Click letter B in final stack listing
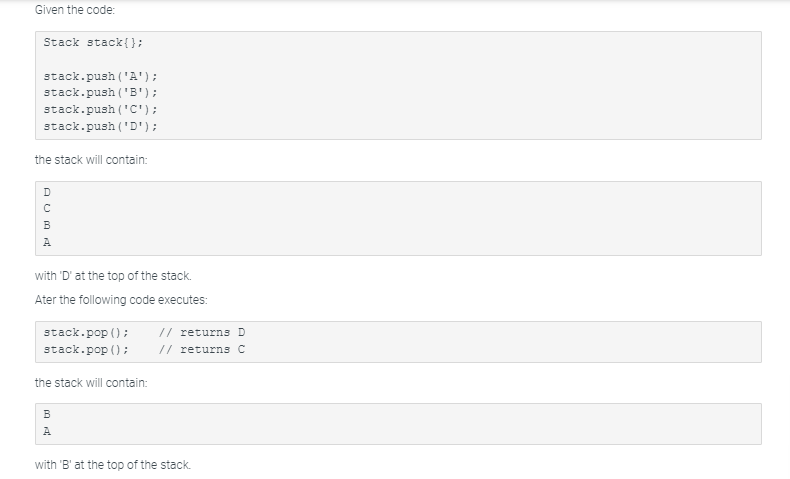The height and width of the screenshot is (479, 790). point(46,413)
